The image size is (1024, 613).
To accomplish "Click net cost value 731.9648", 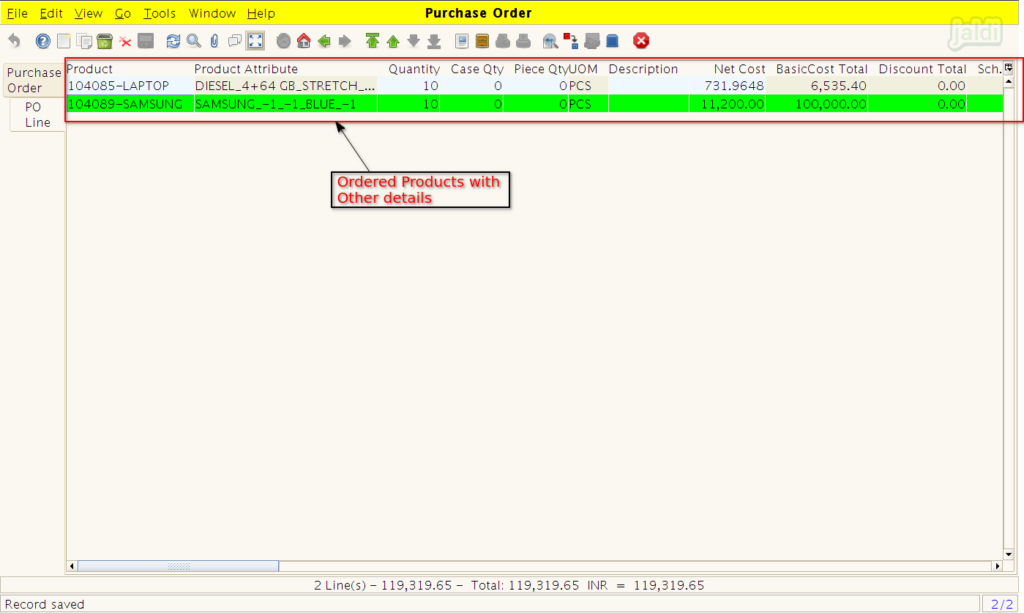I will (x=728, y=86).
